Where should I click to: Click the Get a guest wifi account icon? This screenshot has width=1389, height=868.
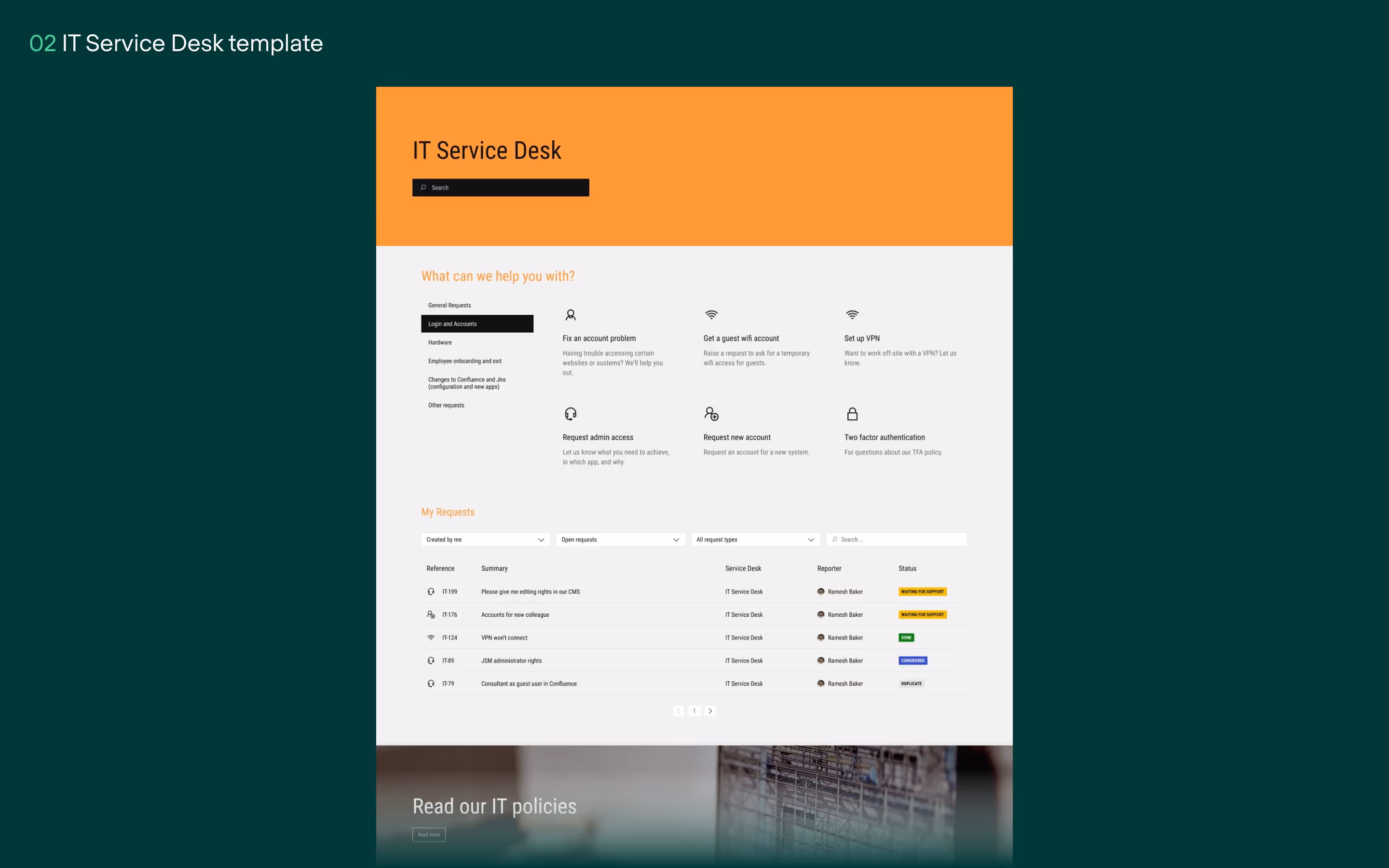711,315
